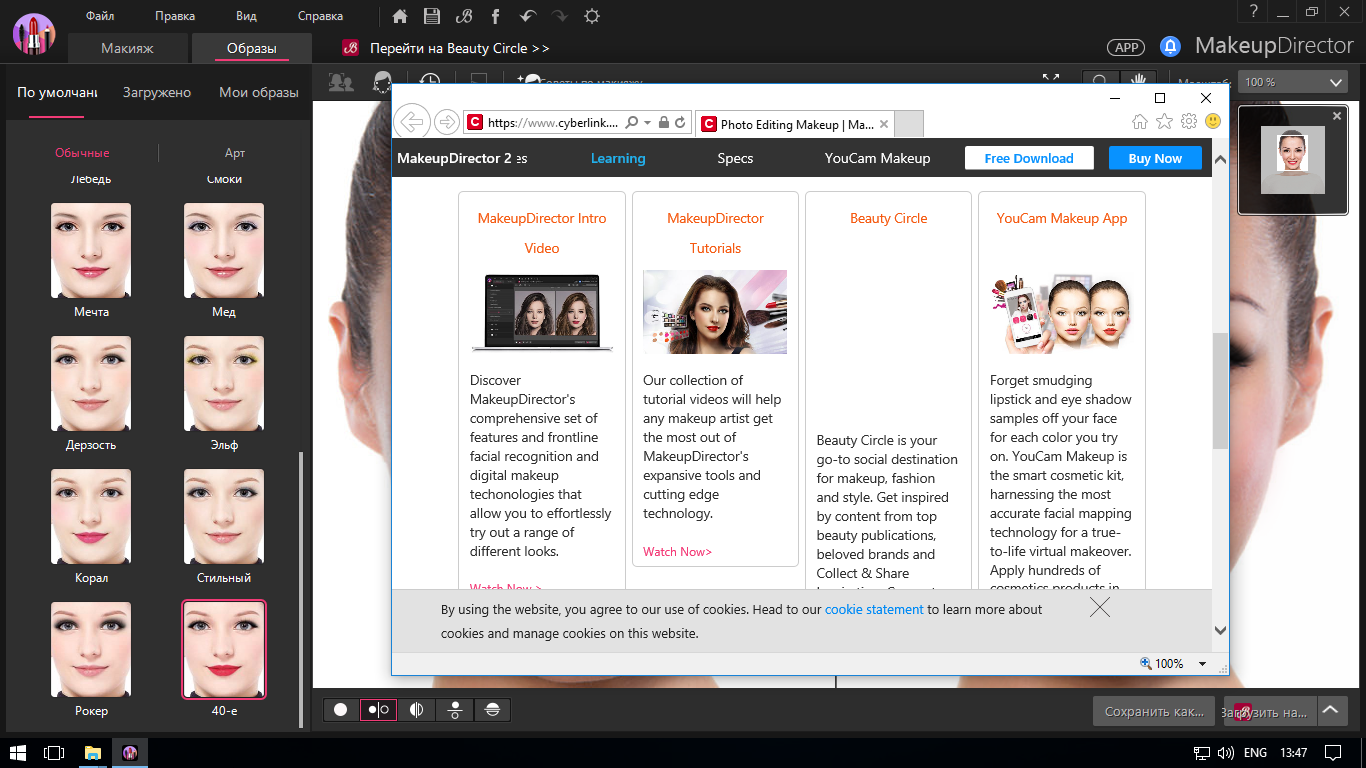
Task: Share to Facebook via the f icon
Action: (x=495, y=16)
